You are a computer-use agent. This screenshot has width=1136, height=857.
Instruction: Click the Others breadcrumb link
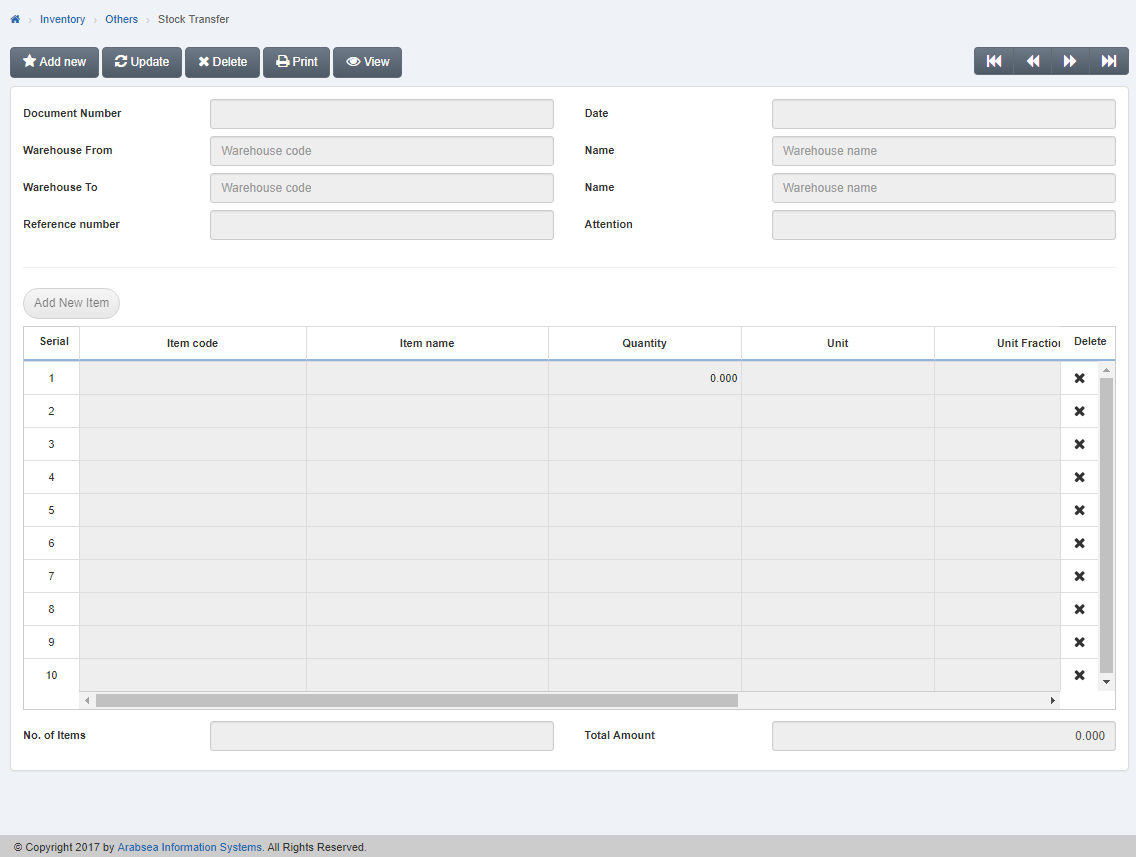coord(121,18)
